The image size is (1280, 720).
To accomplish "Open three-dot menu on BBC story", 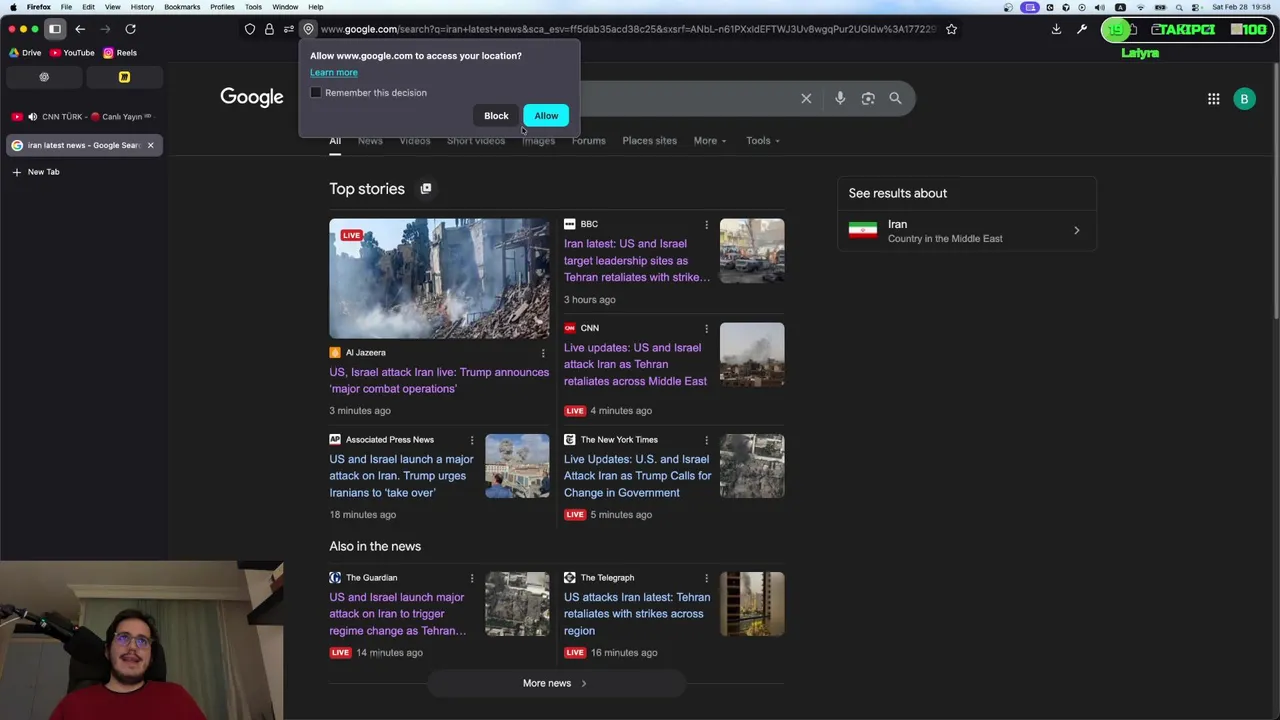I will [x=706, y=224].
